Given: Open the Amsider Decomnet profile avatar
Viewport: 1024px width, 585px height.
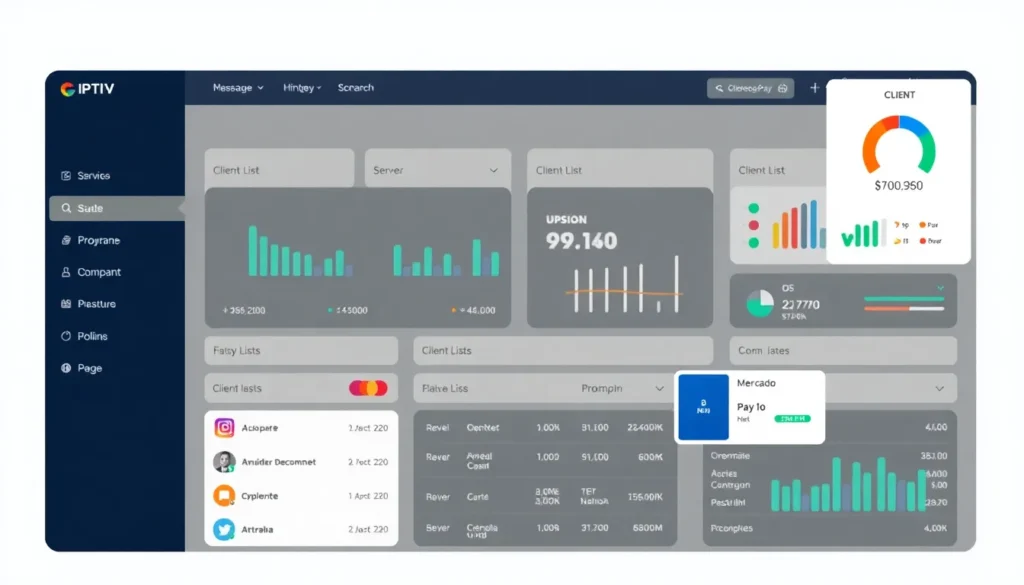Looking at the screenshot, I should [224, 462].
